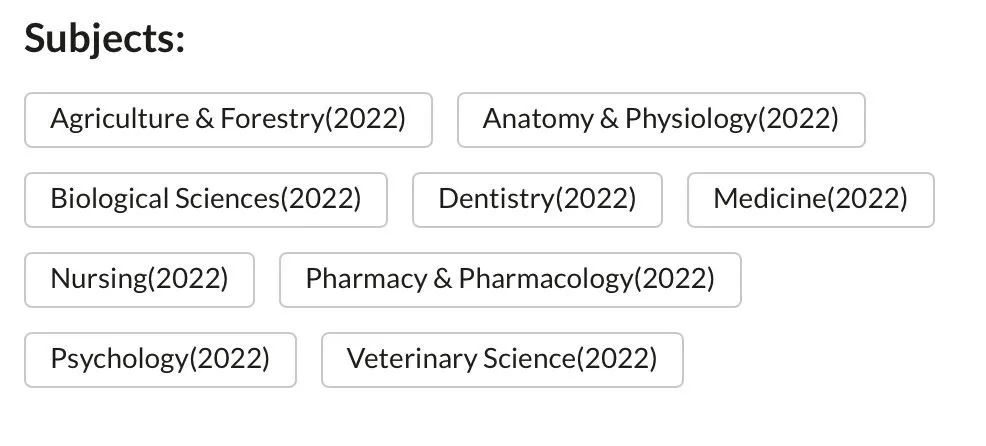Show Psychology 2022 subject results
Viewport: 986px width, 446px height.
coord(160,360)
